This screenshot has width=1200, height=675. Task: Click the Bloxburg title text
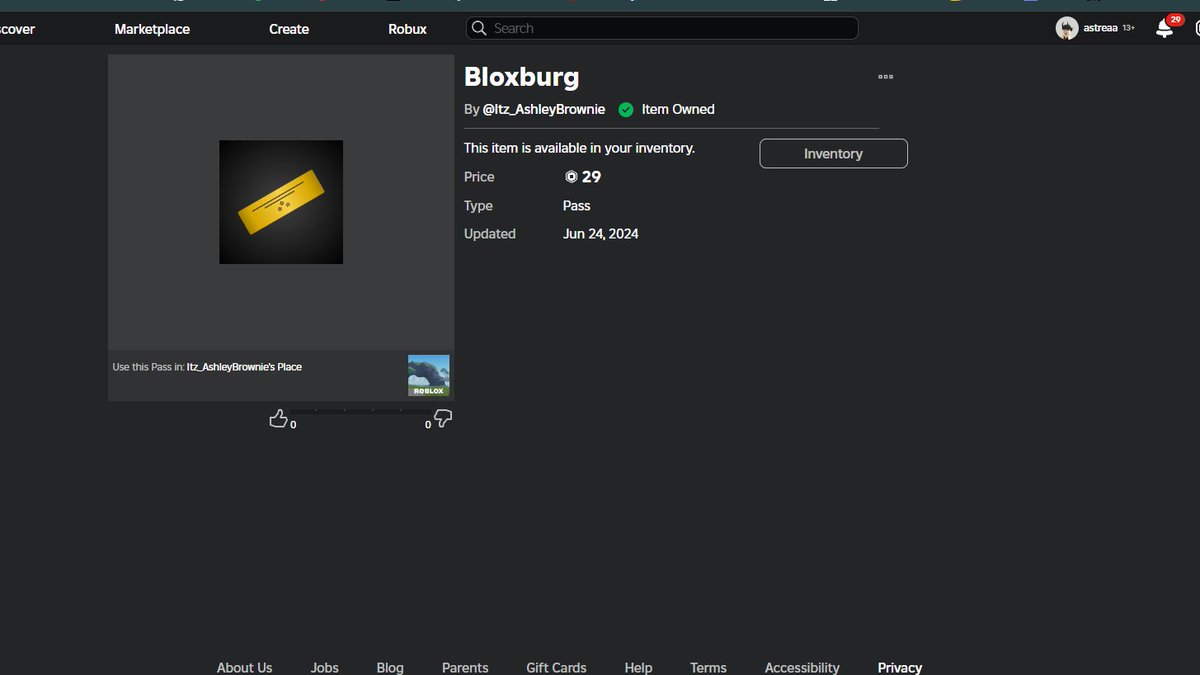pyautogui.click(x=521, y=76)
